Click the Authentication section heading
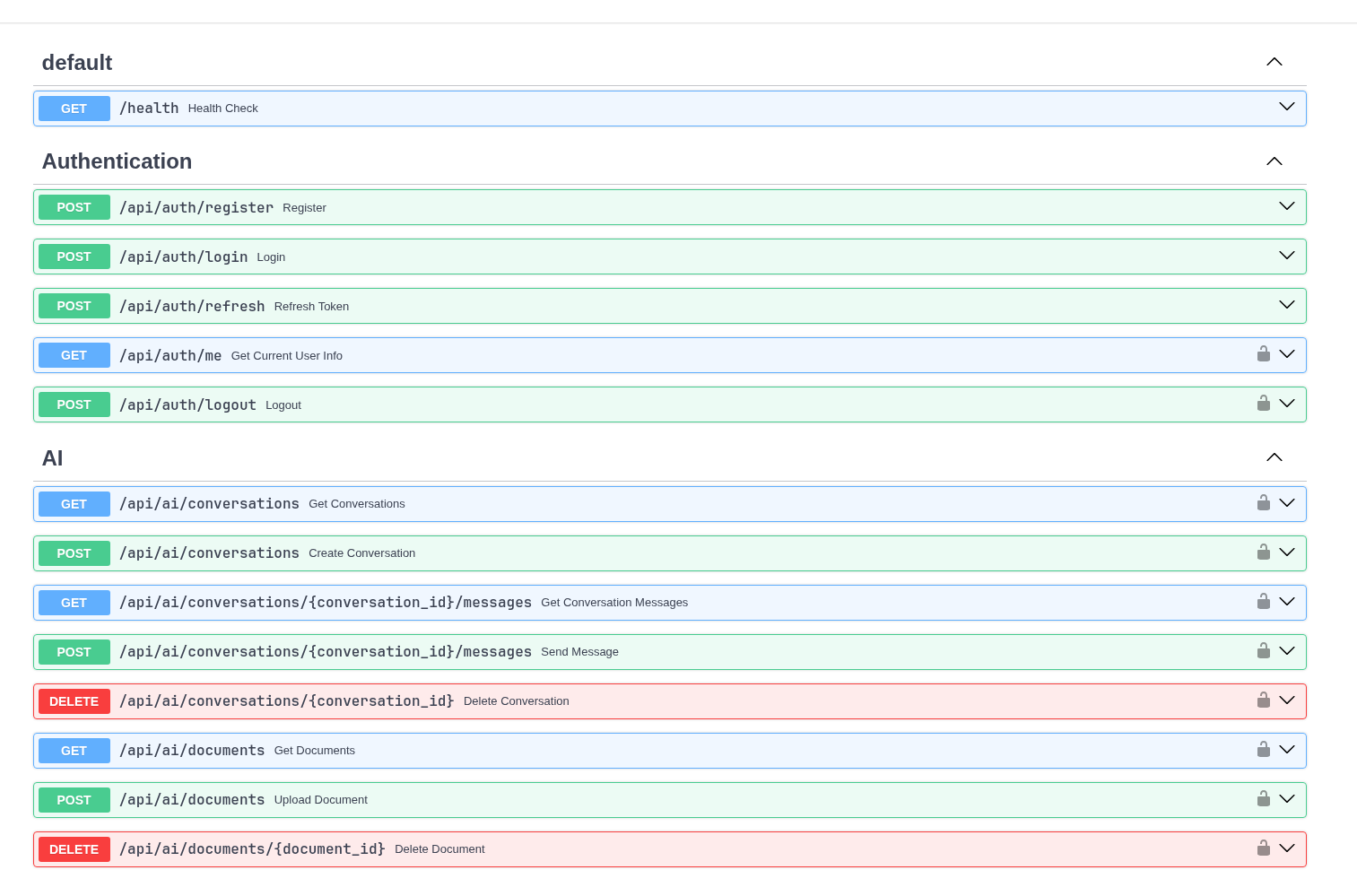 tap(117, 161)
